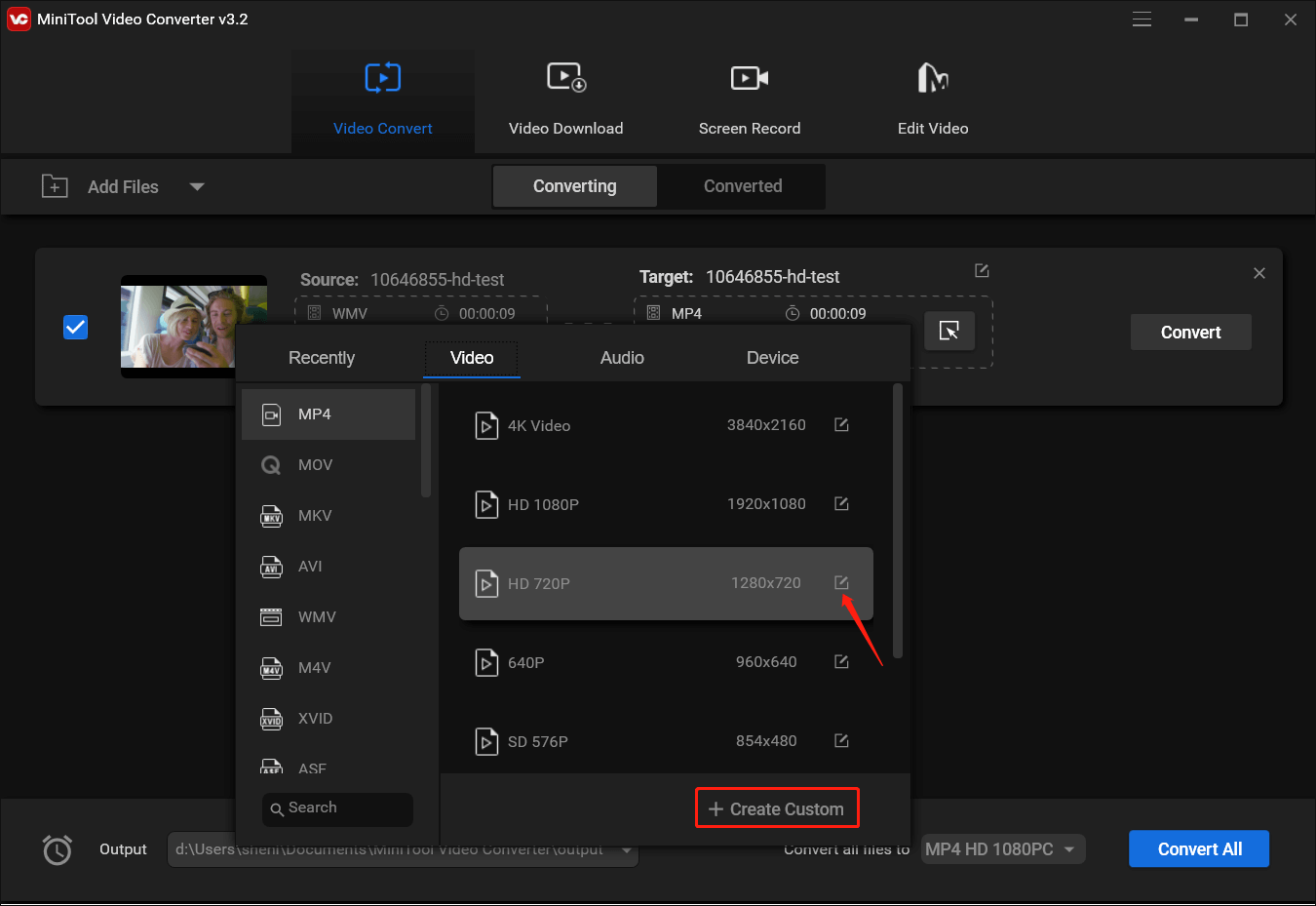1316x906 pixels.
Task: Click the Screen Record camera icon
Action: pyautogui.click(x=750, y=77)
